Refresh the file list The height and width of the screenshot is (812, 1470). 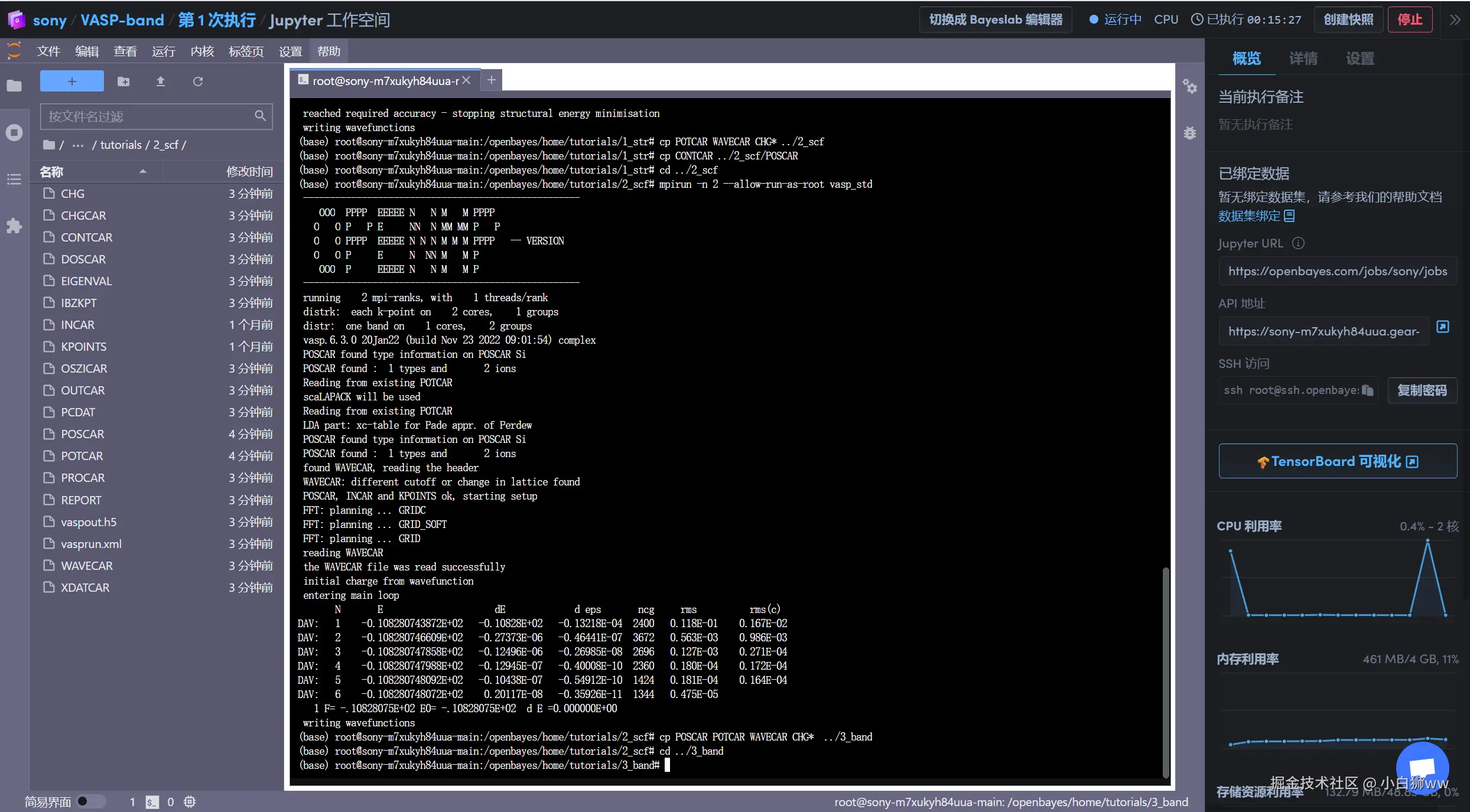[198, 81]
